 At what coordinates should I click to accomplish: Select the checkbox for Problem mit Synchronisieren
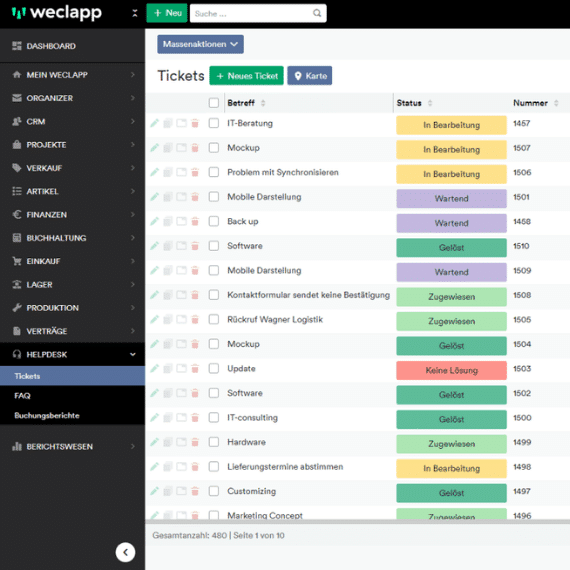(214, 172)
